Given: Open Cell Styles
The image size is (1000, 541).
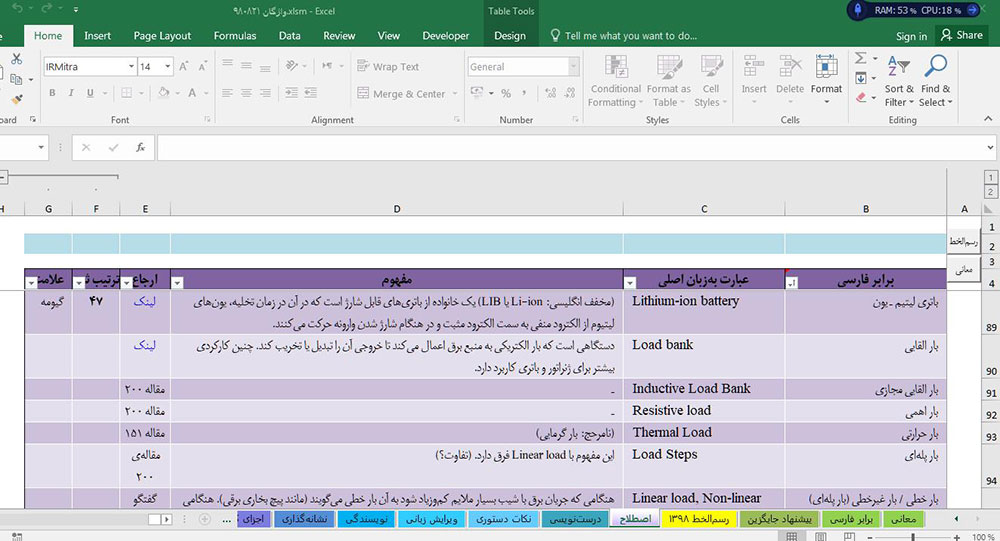Looking at the screenshot, I should (x=710, y=81).
